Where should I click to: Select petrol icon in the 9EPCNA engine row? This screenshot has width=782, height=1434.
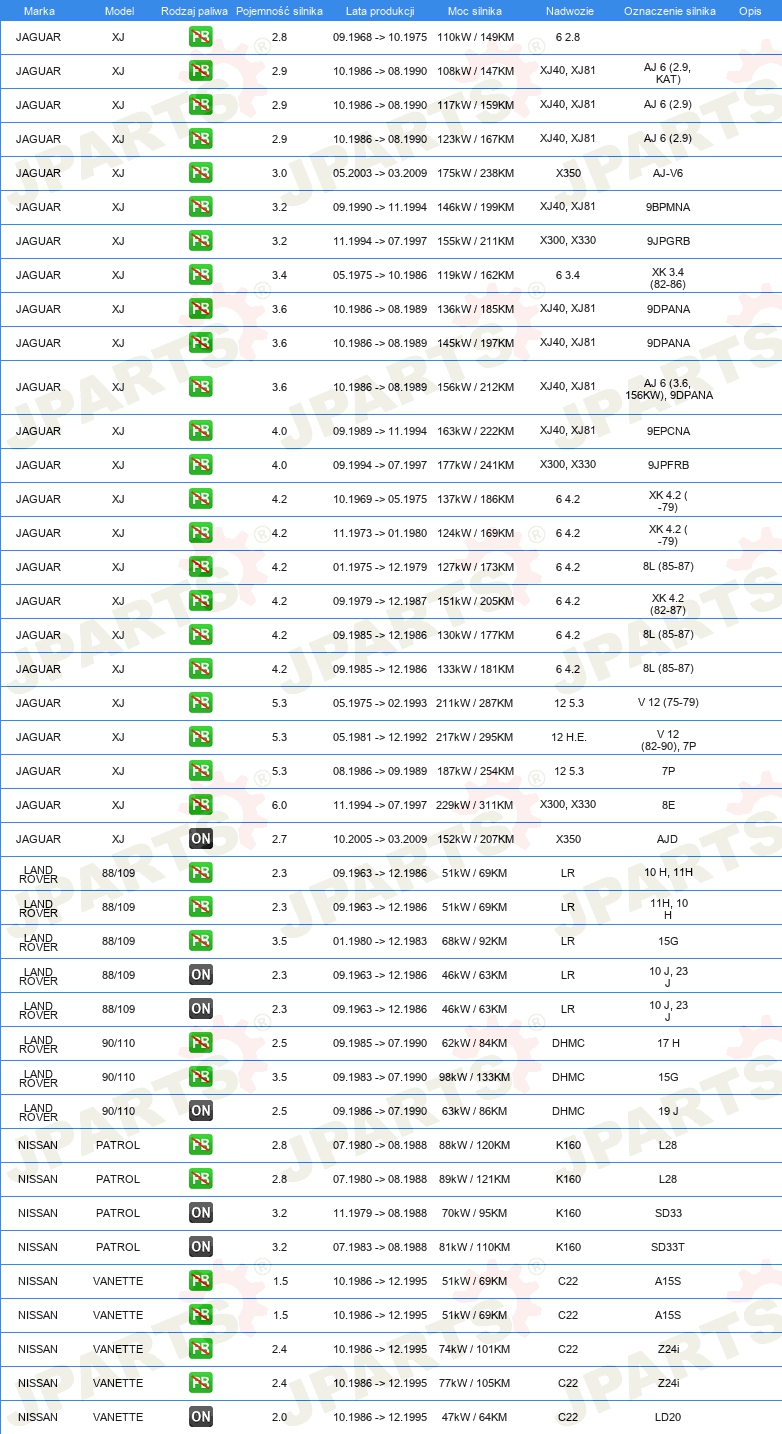pos(201,431)
